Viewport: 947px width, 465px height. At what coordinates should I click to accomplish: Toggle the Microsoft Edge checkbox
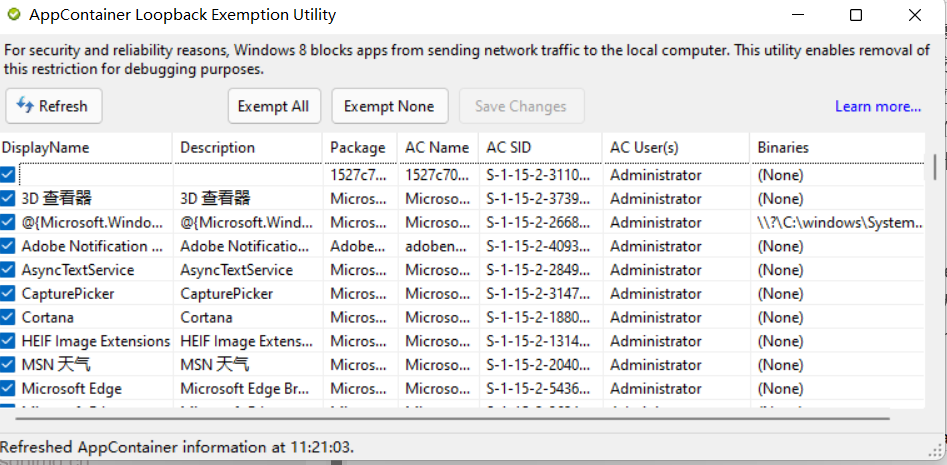click(8, 388)
